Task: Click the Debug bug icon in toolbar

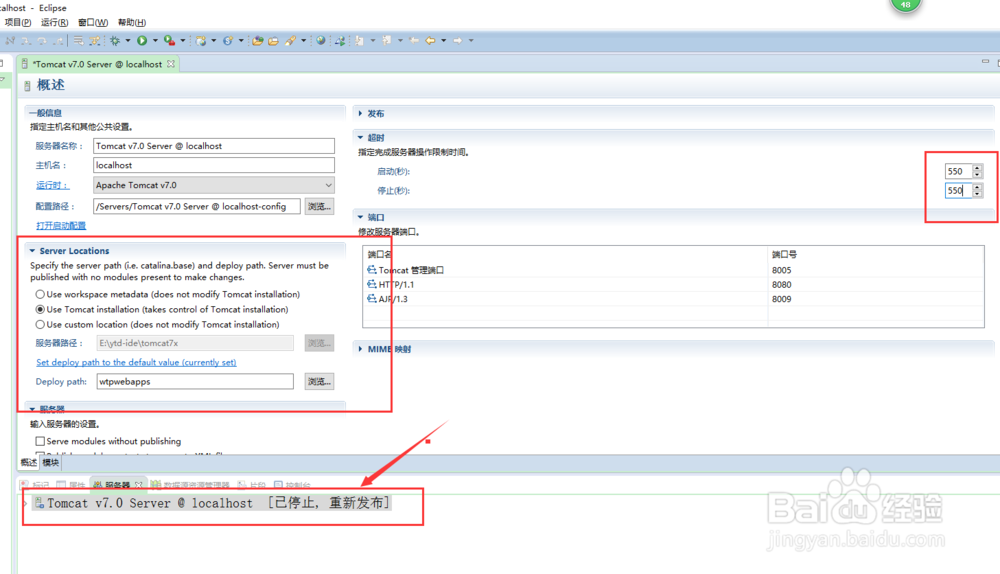Action: click(x=115, y=41)
